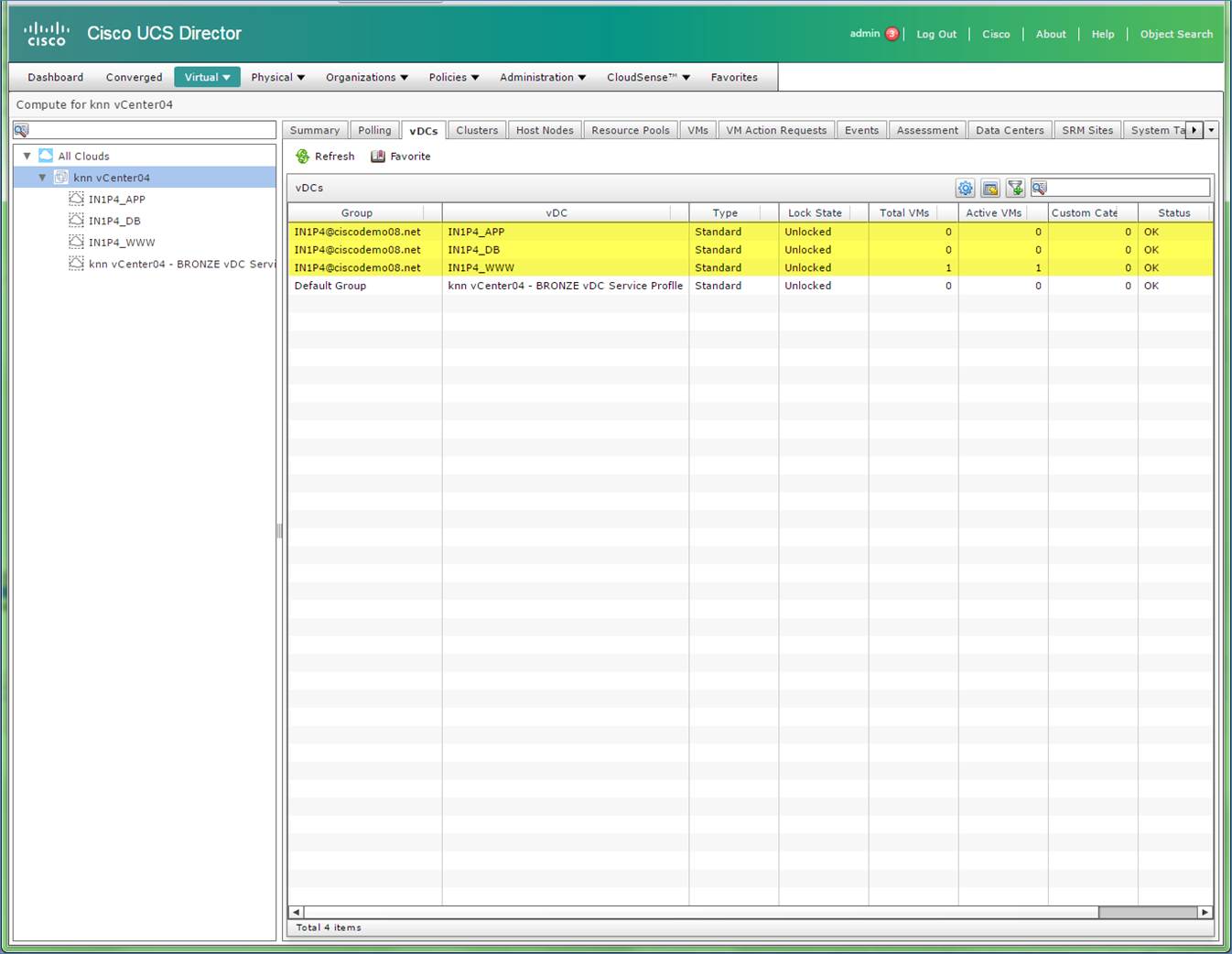Click the admin user link

[x=865, y=34]
